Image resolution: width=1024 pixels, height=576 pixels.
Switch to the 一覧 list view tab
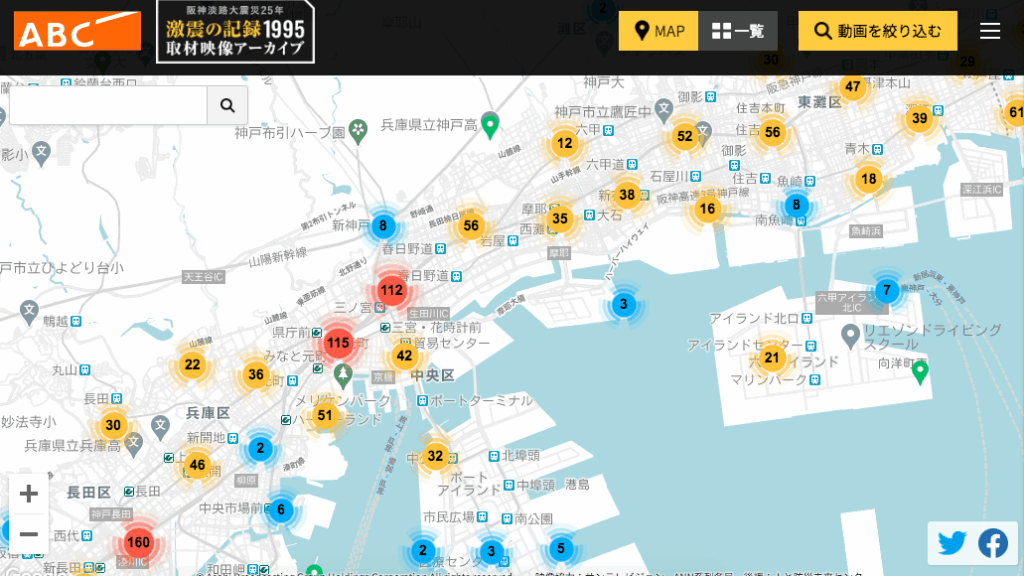click(737, 31)
